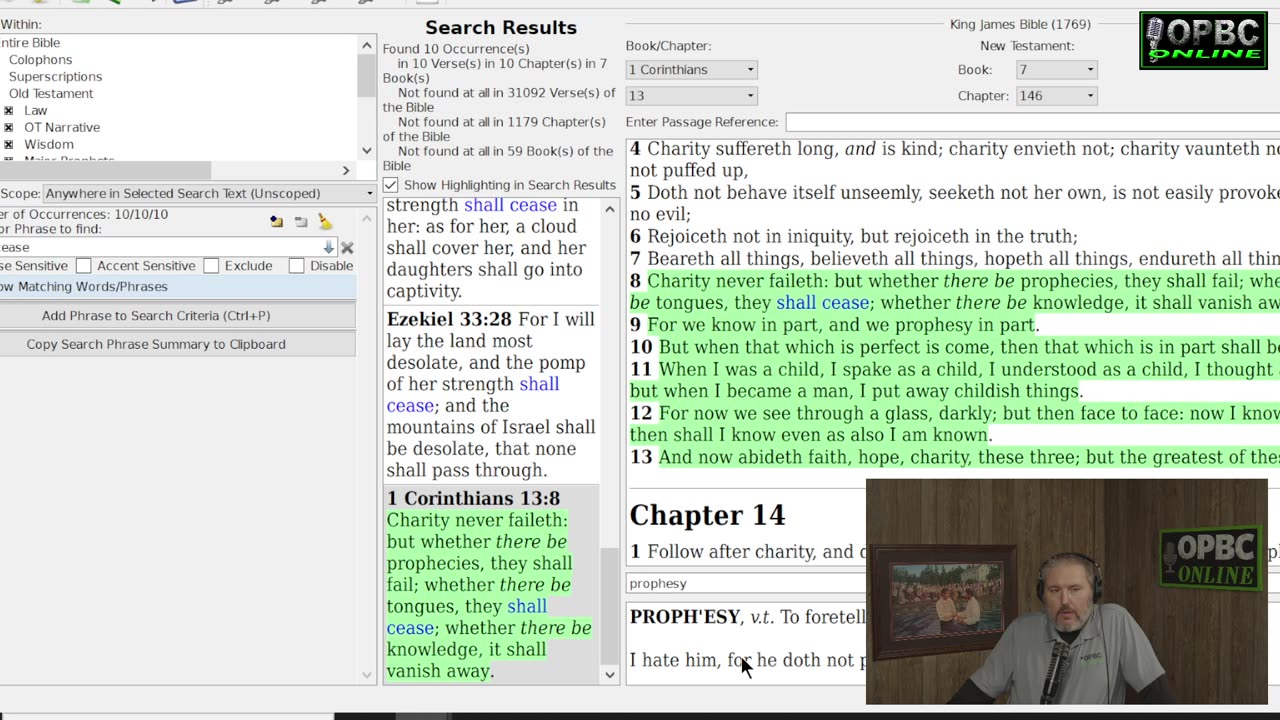Viewport: 1280px width, 720px height.
Task: Open the Scope dropdown
Action: click(208, 193)
